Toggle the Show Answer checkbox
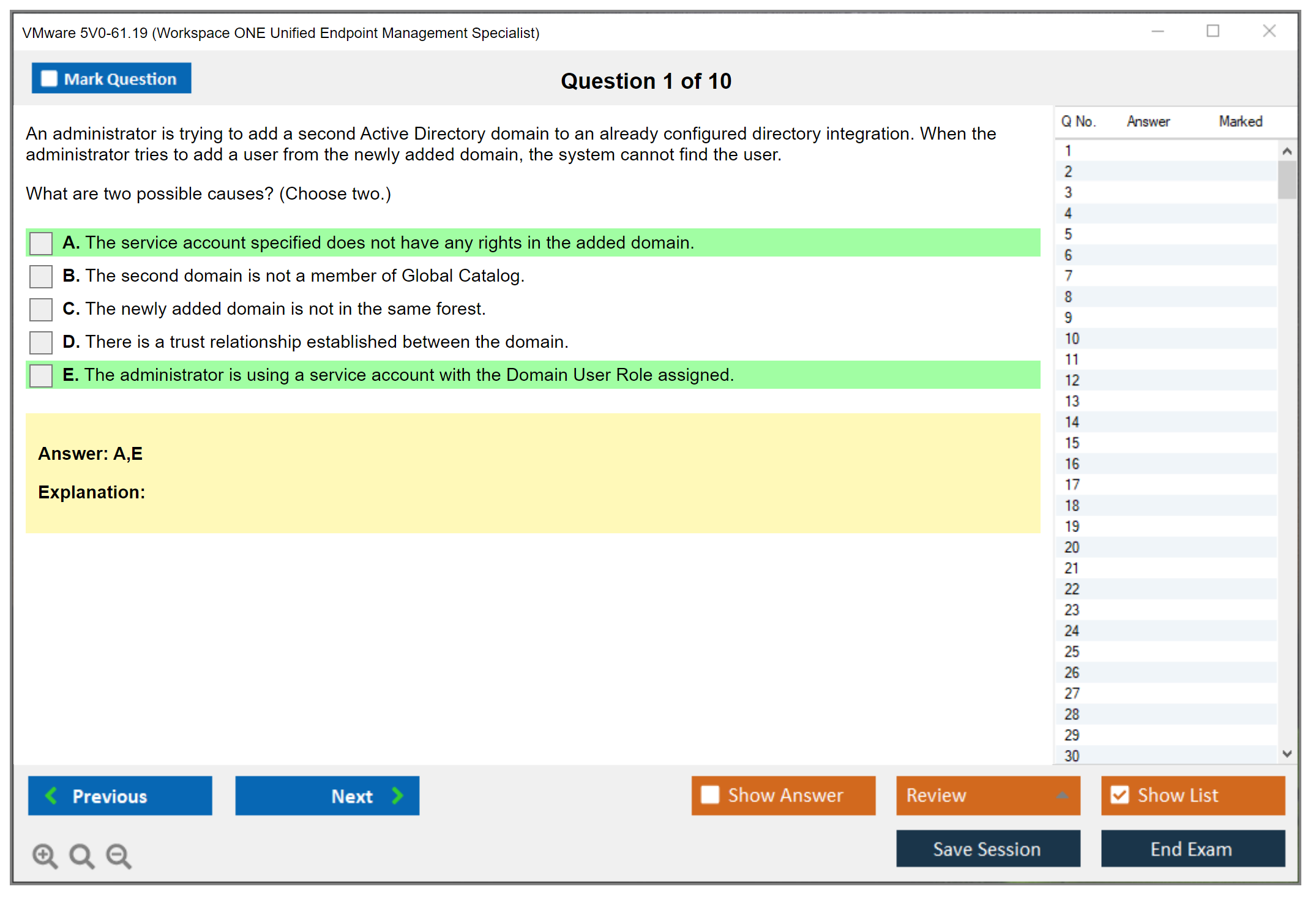The height and width of the screenshot is (900, 1316). coord(710,795)
